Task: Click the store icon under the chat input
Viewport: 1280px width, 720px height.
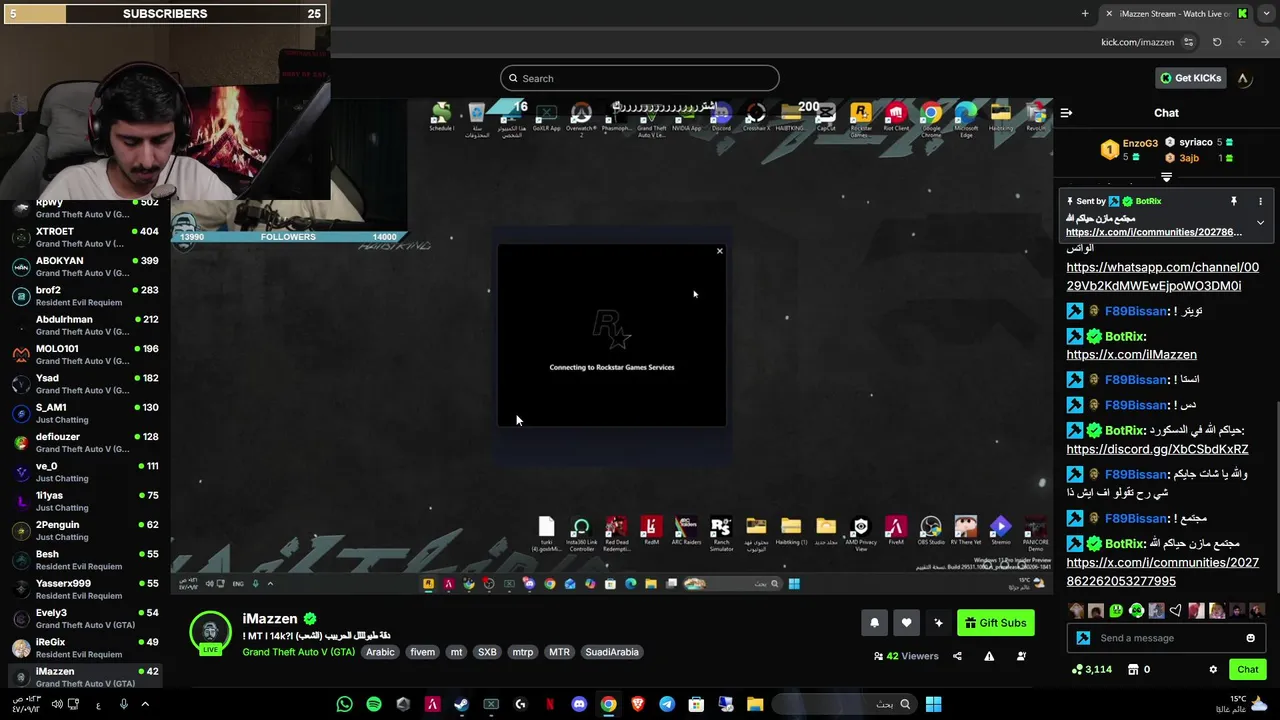Action: pyautogui.click(x=1135, y=669)
